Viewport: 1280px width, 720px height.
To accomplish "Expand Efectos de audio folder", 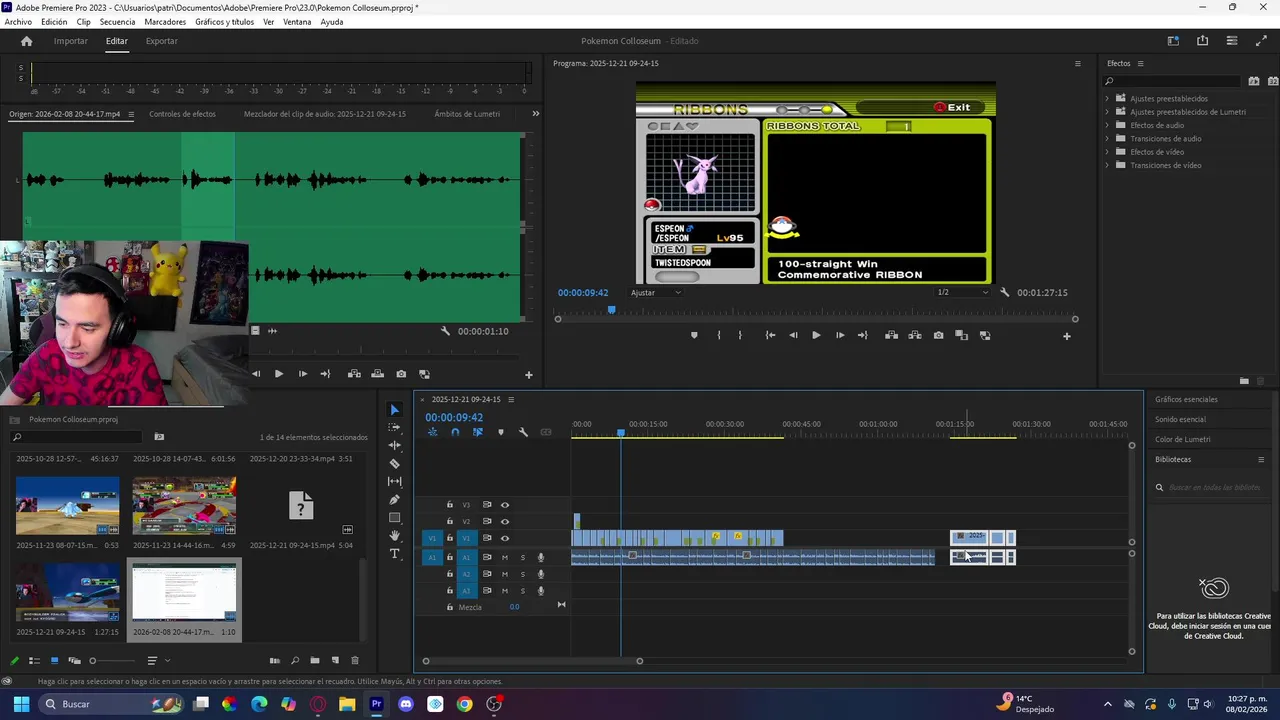I will pos(1107,125).
